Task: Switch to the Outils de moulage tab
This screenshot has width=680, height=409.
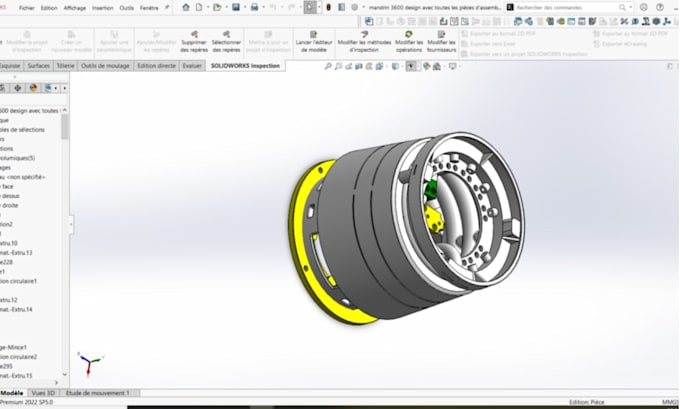Action: click(x=105, y=66)
